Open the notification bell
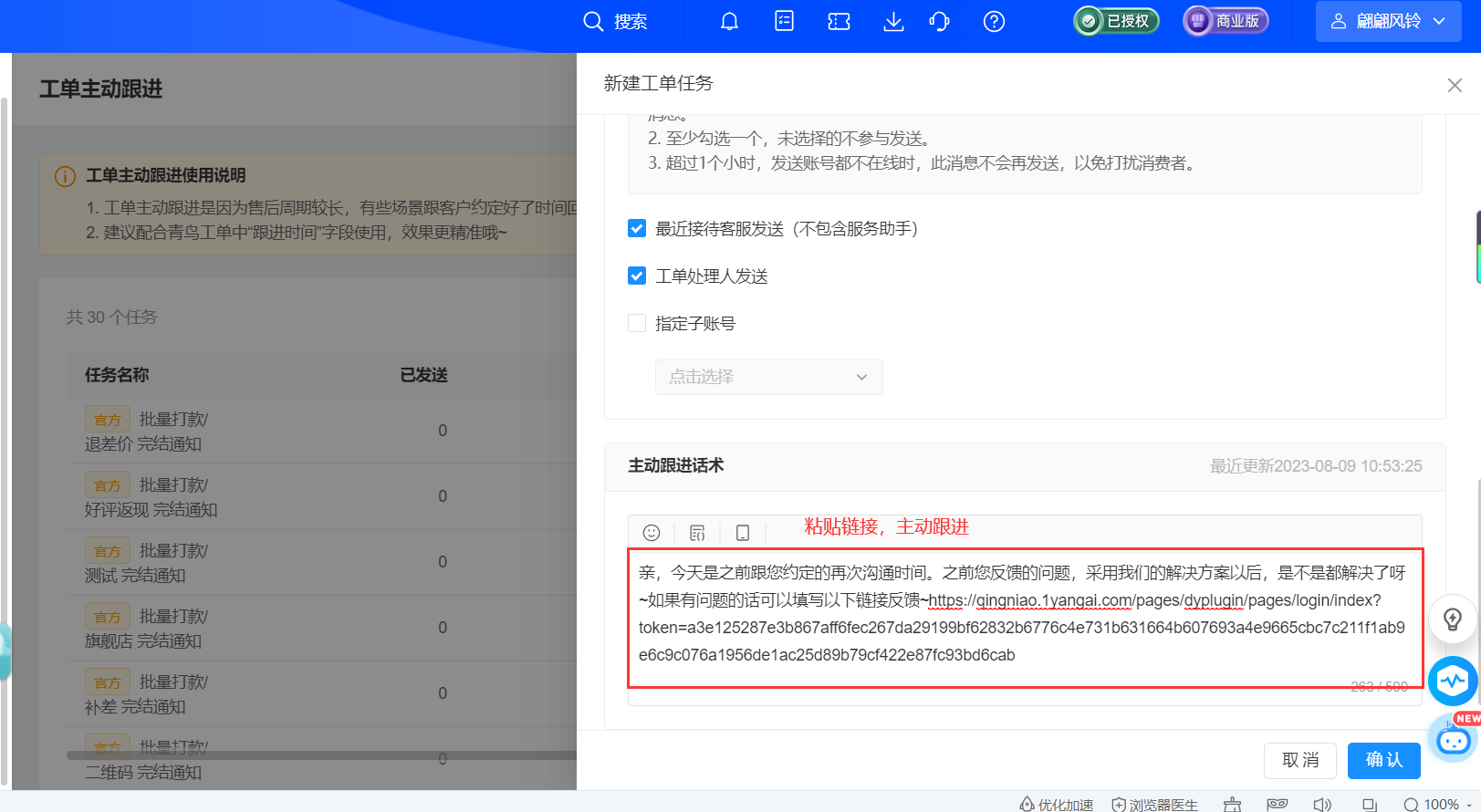 [729, 21]
